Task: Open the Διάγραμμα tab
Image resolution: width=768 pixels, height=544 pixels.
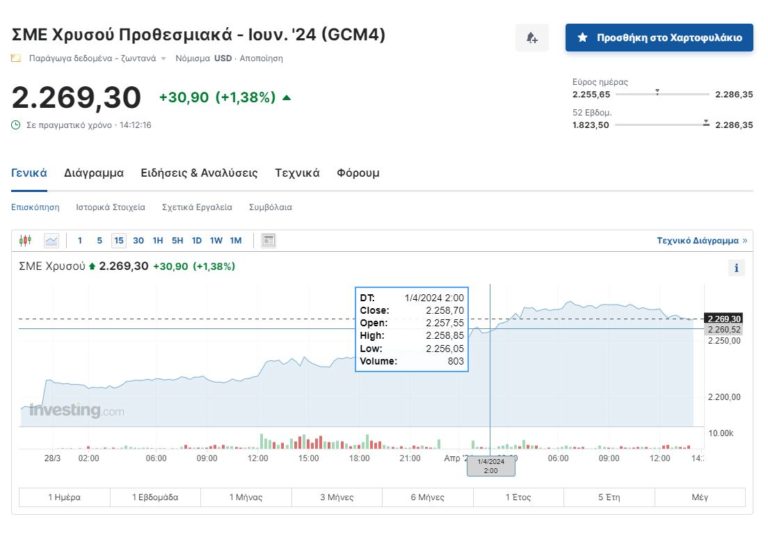Action: [94, 173]
